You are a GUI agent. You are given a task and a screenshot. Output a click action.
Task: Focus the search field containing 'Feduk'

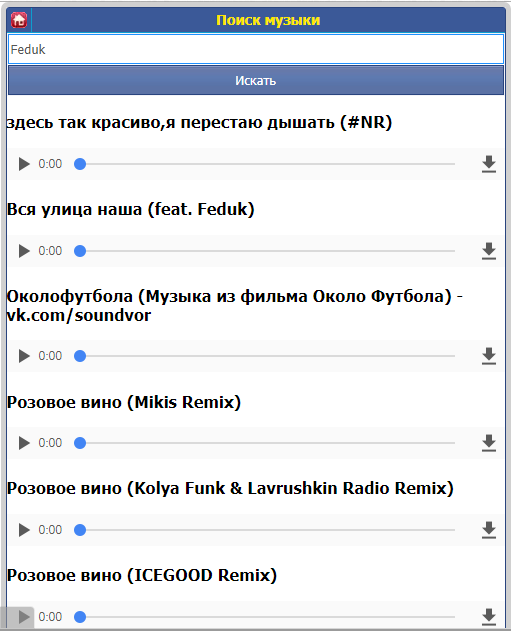click(x=256, y=49)
